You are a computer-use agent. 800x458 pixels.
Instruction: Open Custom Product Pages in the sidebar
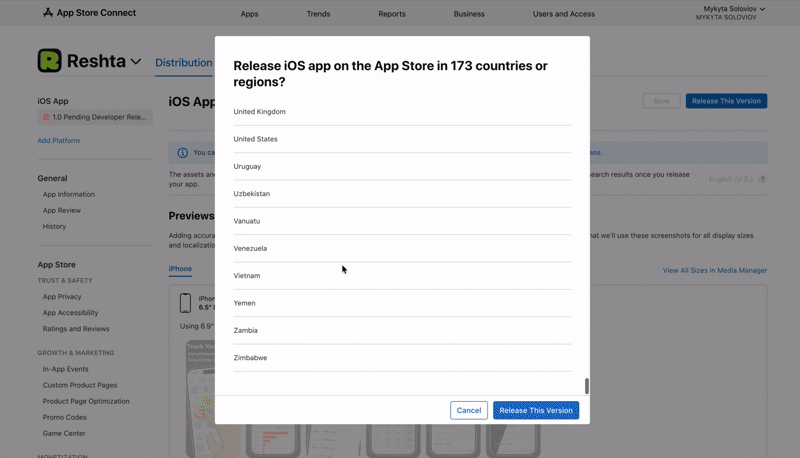click(80, 385)
